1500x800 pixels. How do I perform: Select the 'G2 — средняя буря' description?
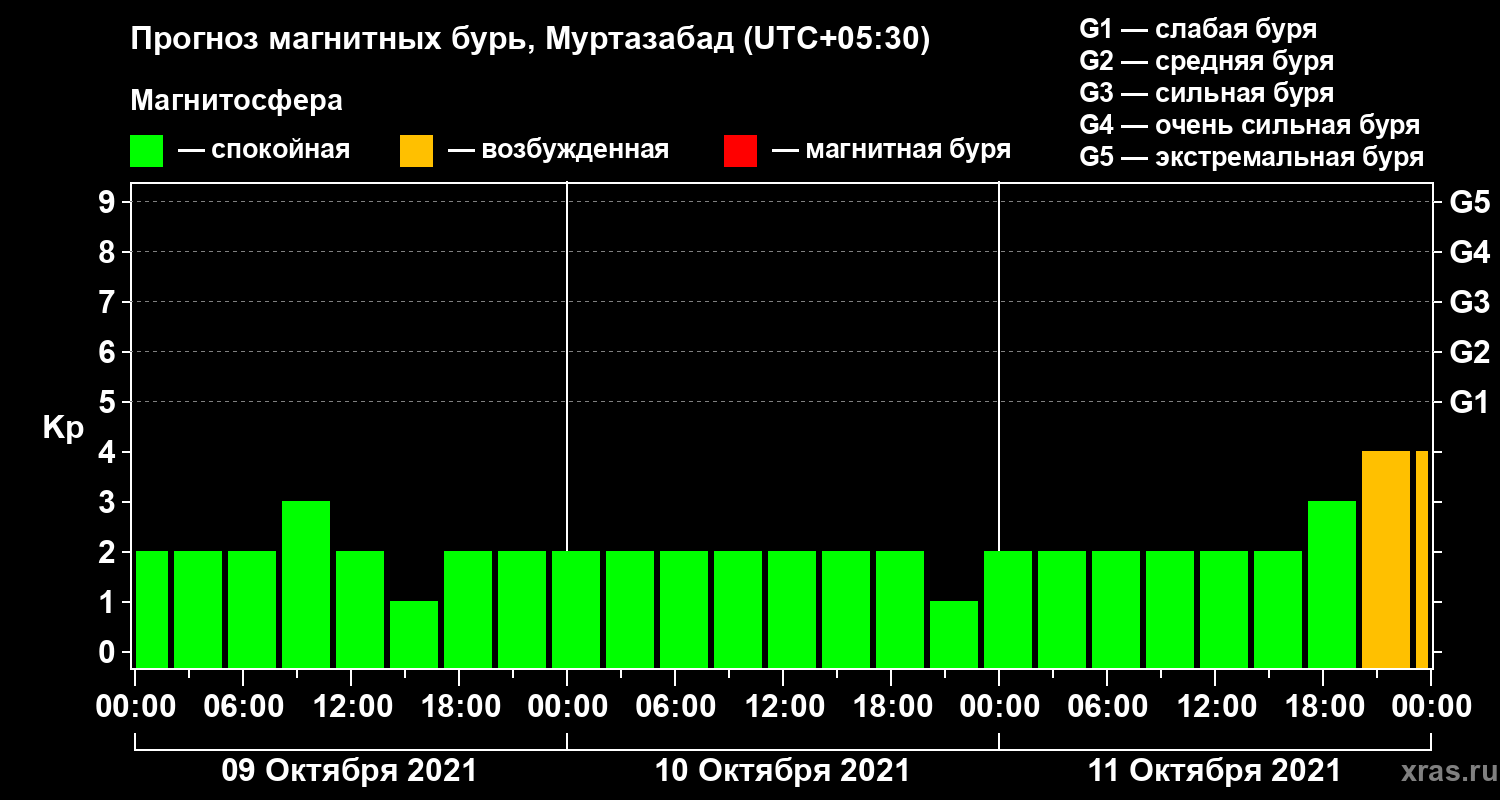[x=1207, y=61]
